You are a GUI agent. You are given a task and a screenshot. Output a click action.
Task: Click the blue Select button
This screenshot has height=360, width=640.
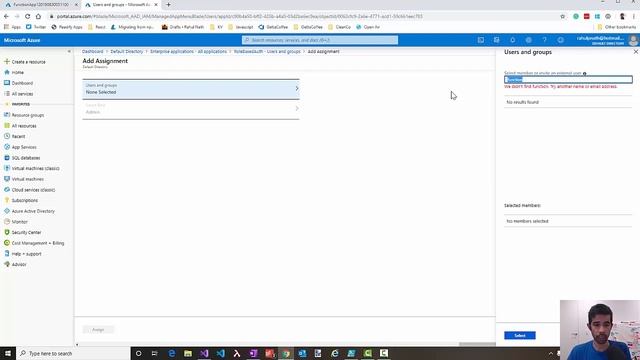pyautogui.click(x=520, y=336)
